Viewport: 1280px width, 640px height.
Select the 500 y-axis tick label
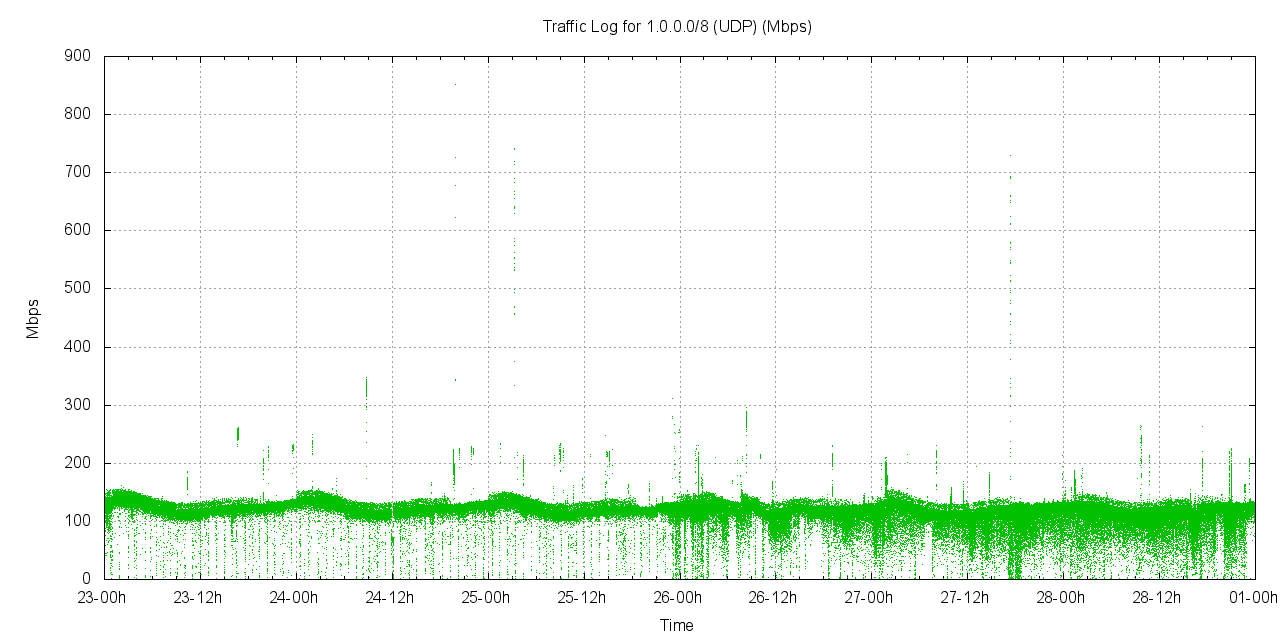[x=78, y=289]
